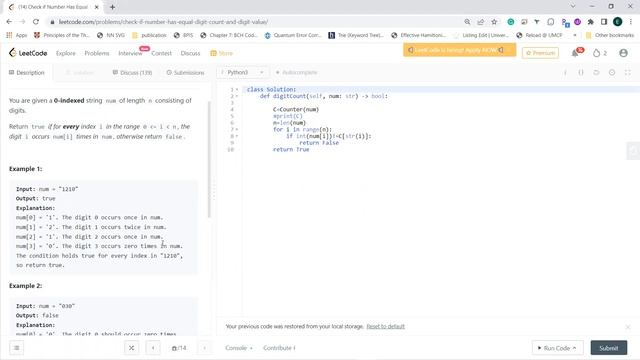Collapse code at line 1 fold arrow

(x=237, y=89)
